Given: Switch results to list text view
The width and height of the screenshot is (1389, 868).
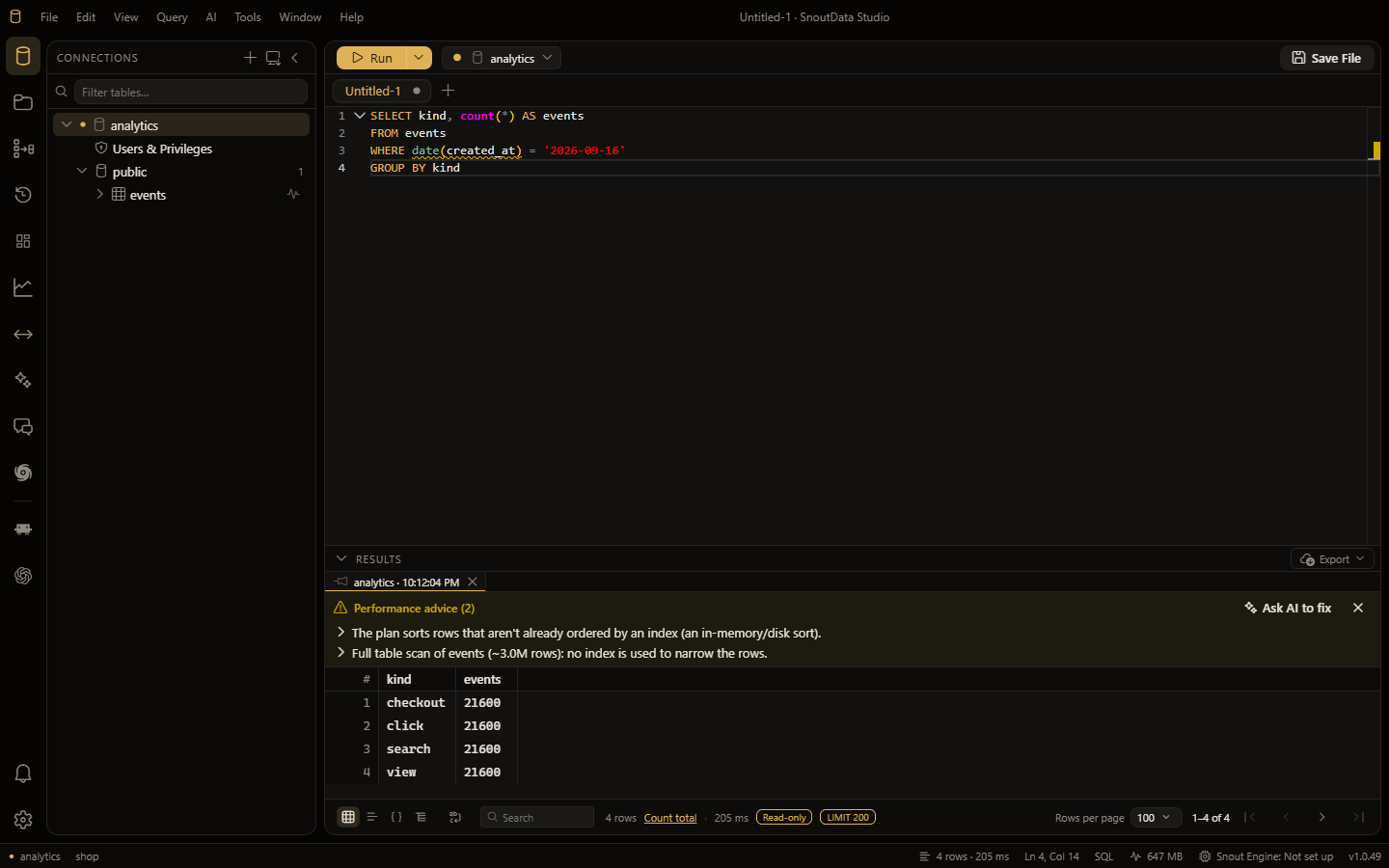Looking at the screenshot, I should pos(372,817).
